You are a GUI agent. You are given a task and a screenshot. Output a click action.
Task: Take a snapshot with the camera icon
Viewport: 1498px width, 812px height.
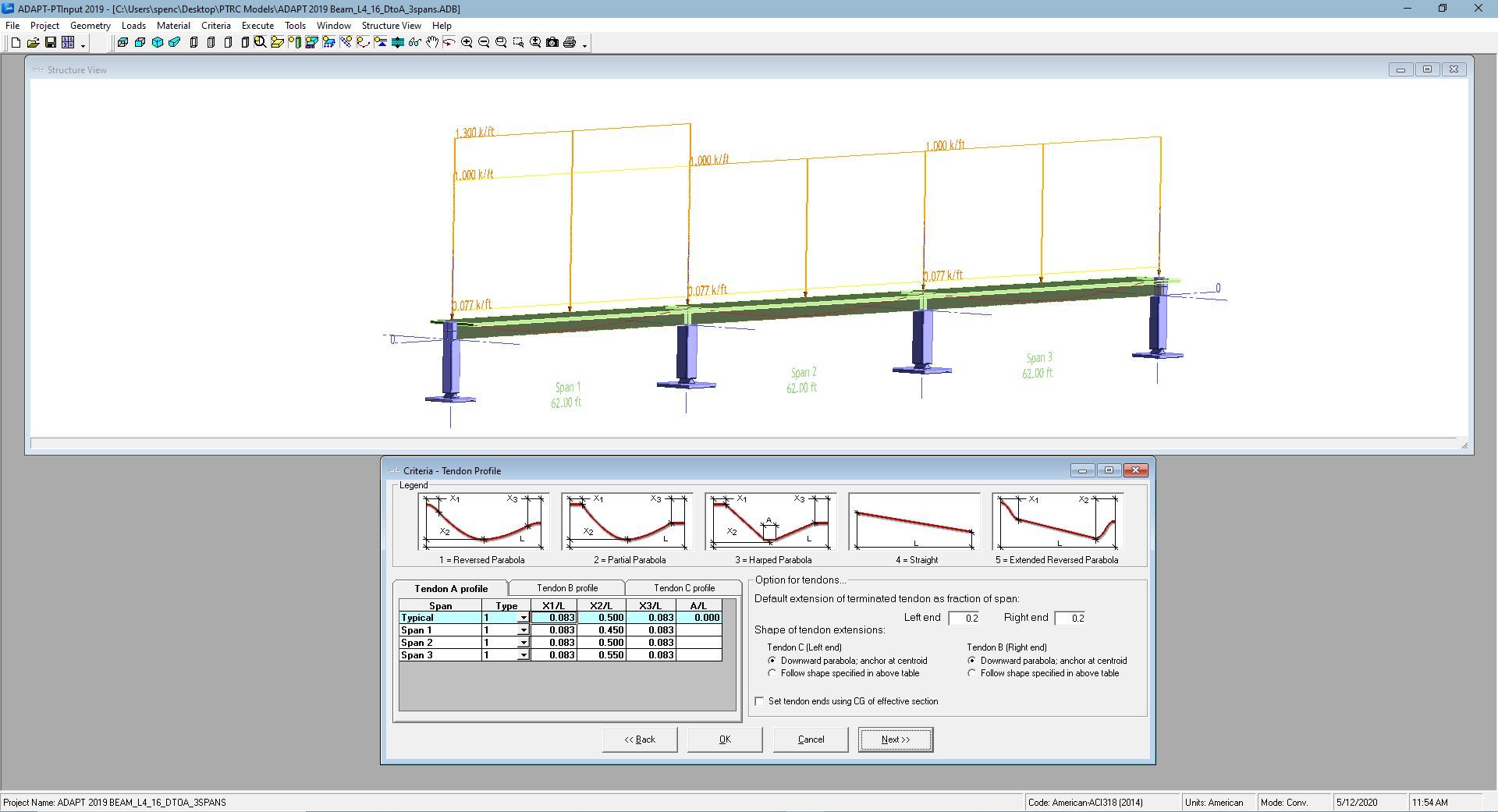pyautogui.click(x=552, y=43)
